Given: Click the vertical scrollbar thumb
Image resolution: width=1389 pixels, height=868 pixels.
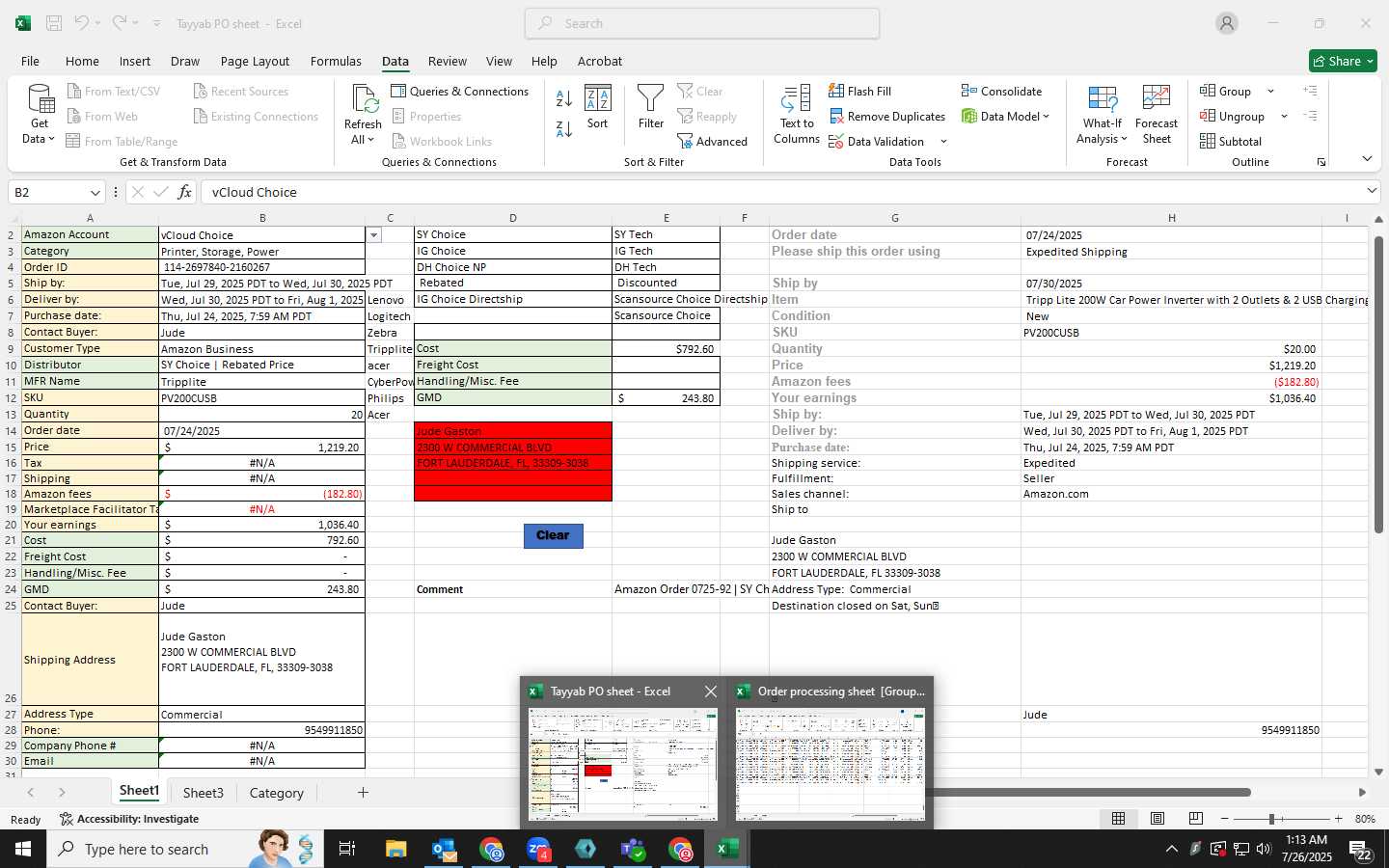Looking at the screenshot, I should coord(1378,384).
